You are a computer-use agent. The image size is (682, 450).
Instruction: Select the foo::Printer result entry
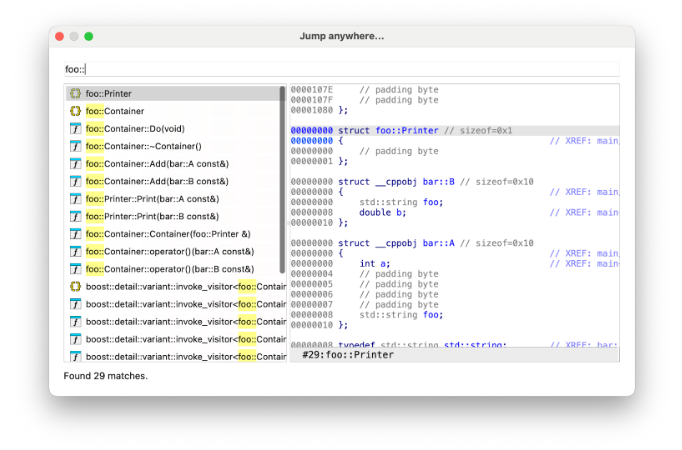coord(109,93)
